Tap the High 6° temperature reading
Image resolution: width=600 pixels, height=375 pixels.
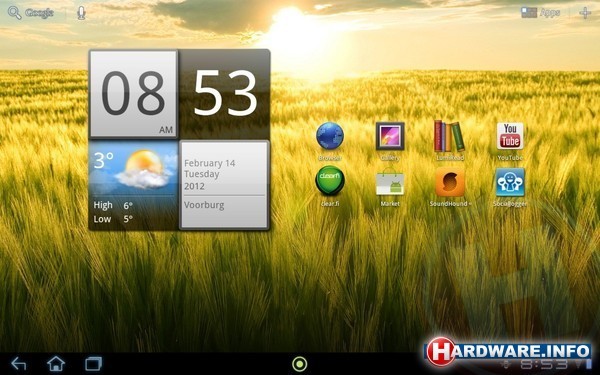pyautogui.click(x=113, y=205)
